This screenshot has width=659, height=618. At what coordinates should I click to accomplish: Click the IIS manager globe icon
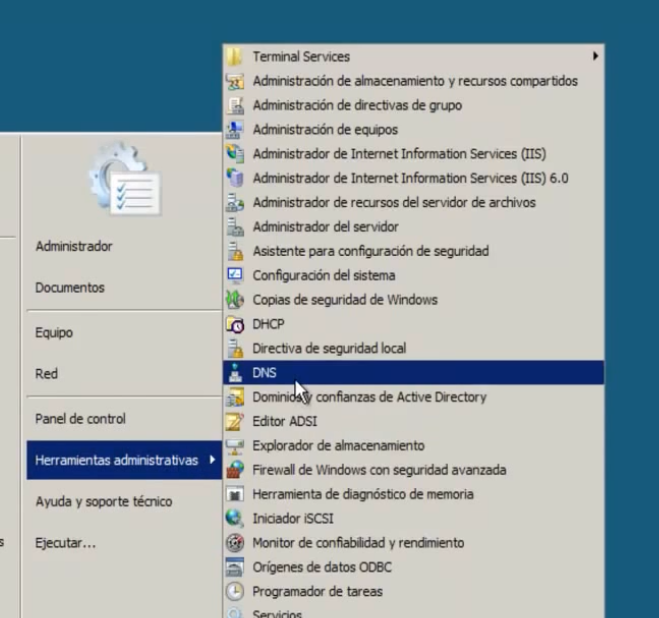[x=235, y=153]
